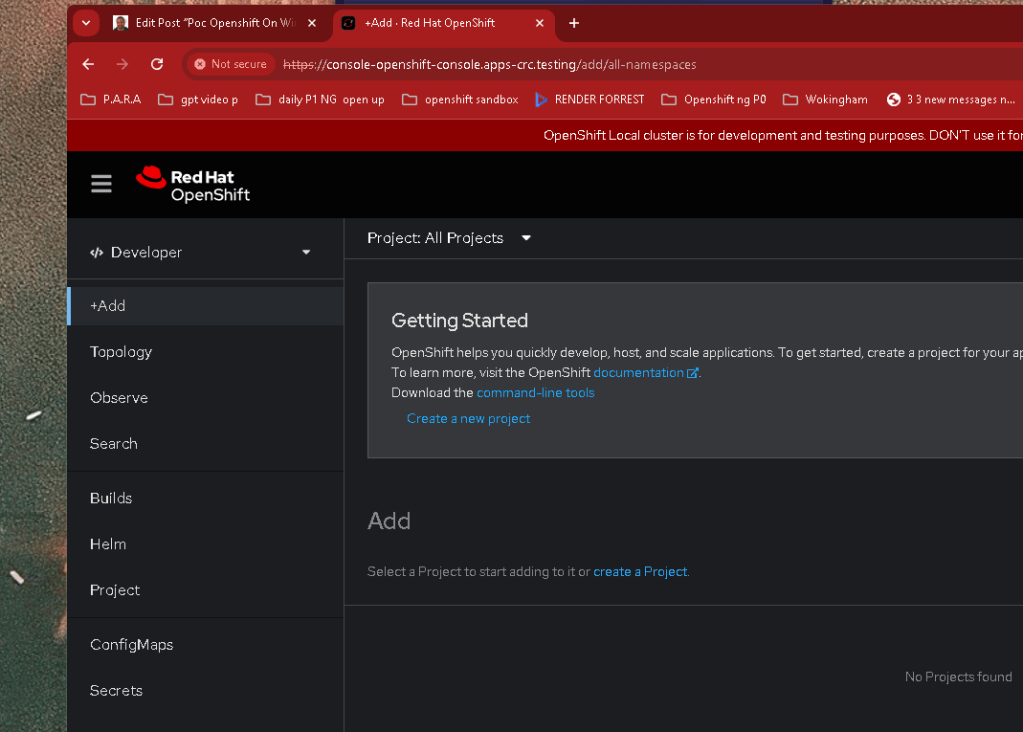
Task: Click the Red Hat OpenShift logo
Action: (x=193, y=185)
